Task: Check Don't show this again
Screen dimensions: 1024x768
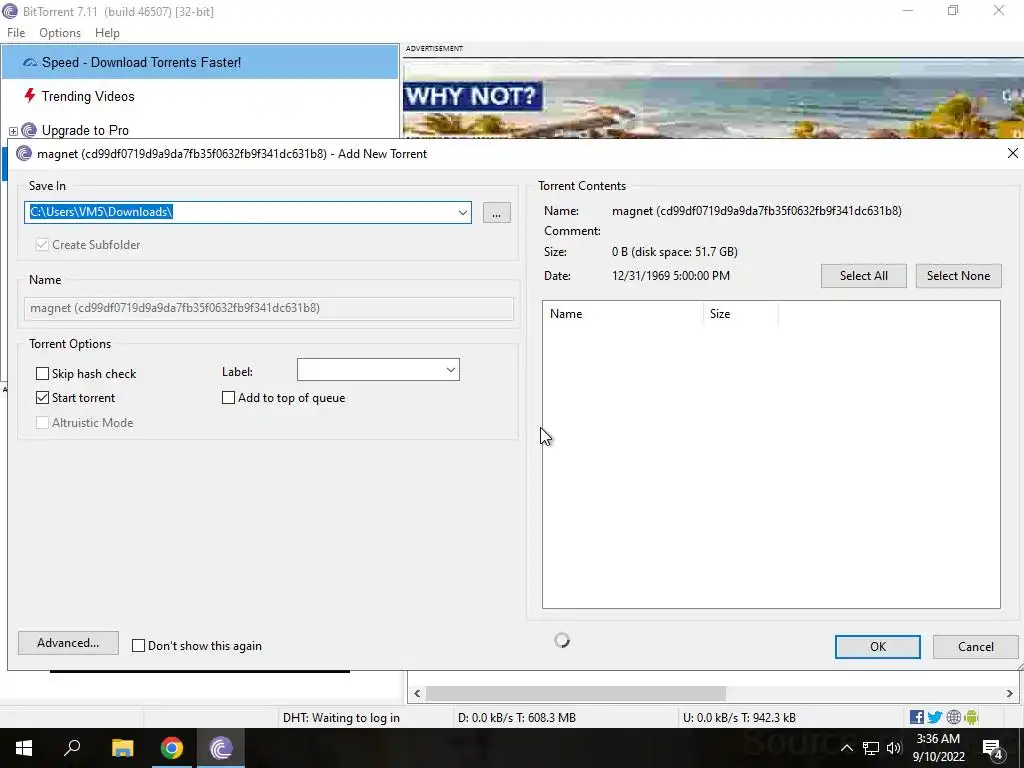Action: (x=138, y=645)
